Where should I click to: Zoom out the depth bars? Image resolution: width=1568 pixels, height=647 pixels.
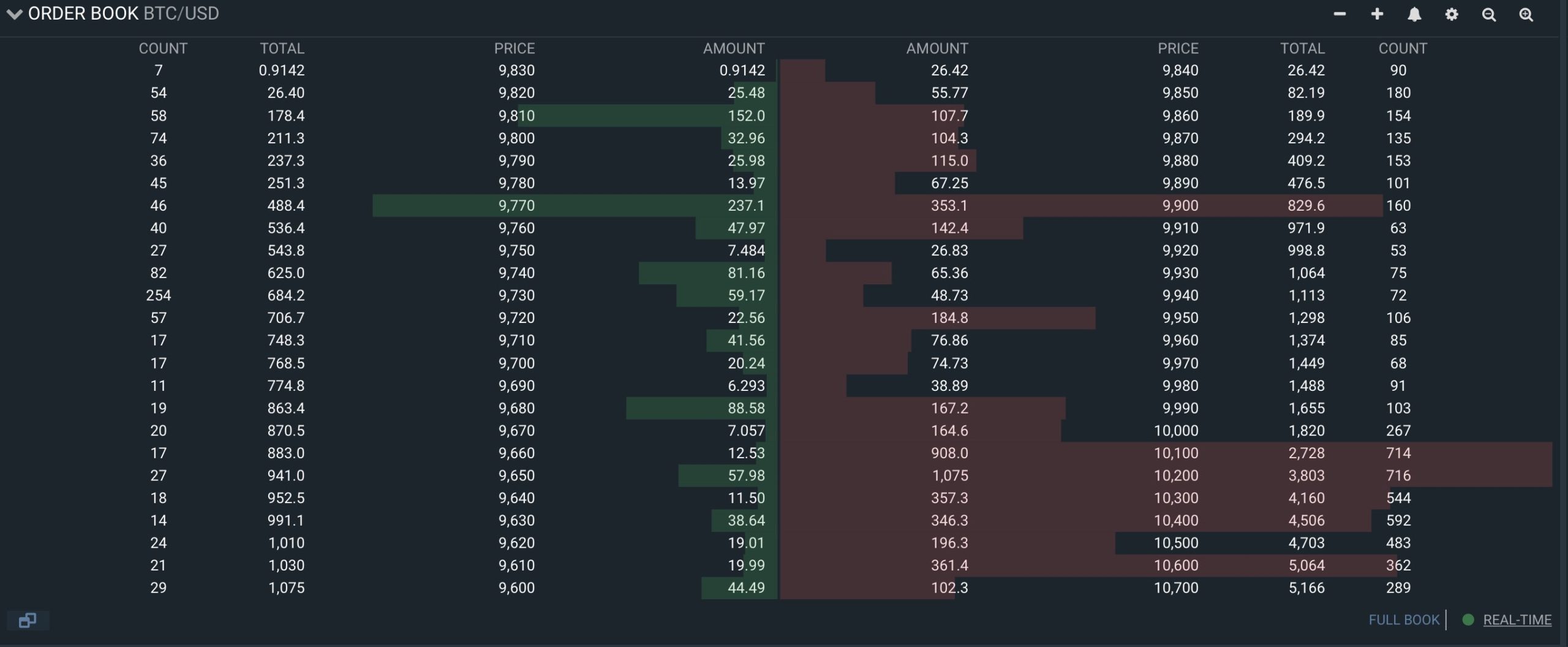pos(1489,15)
